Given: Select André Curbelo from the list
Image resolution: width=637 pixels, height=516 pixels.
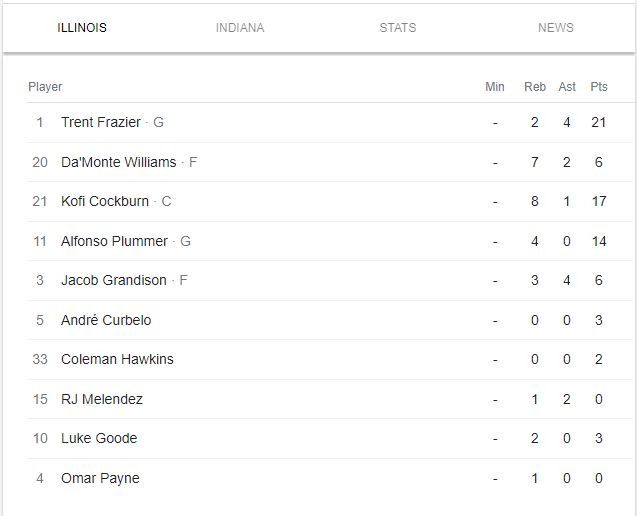Looking at the screenshot, I should (106, 320).
